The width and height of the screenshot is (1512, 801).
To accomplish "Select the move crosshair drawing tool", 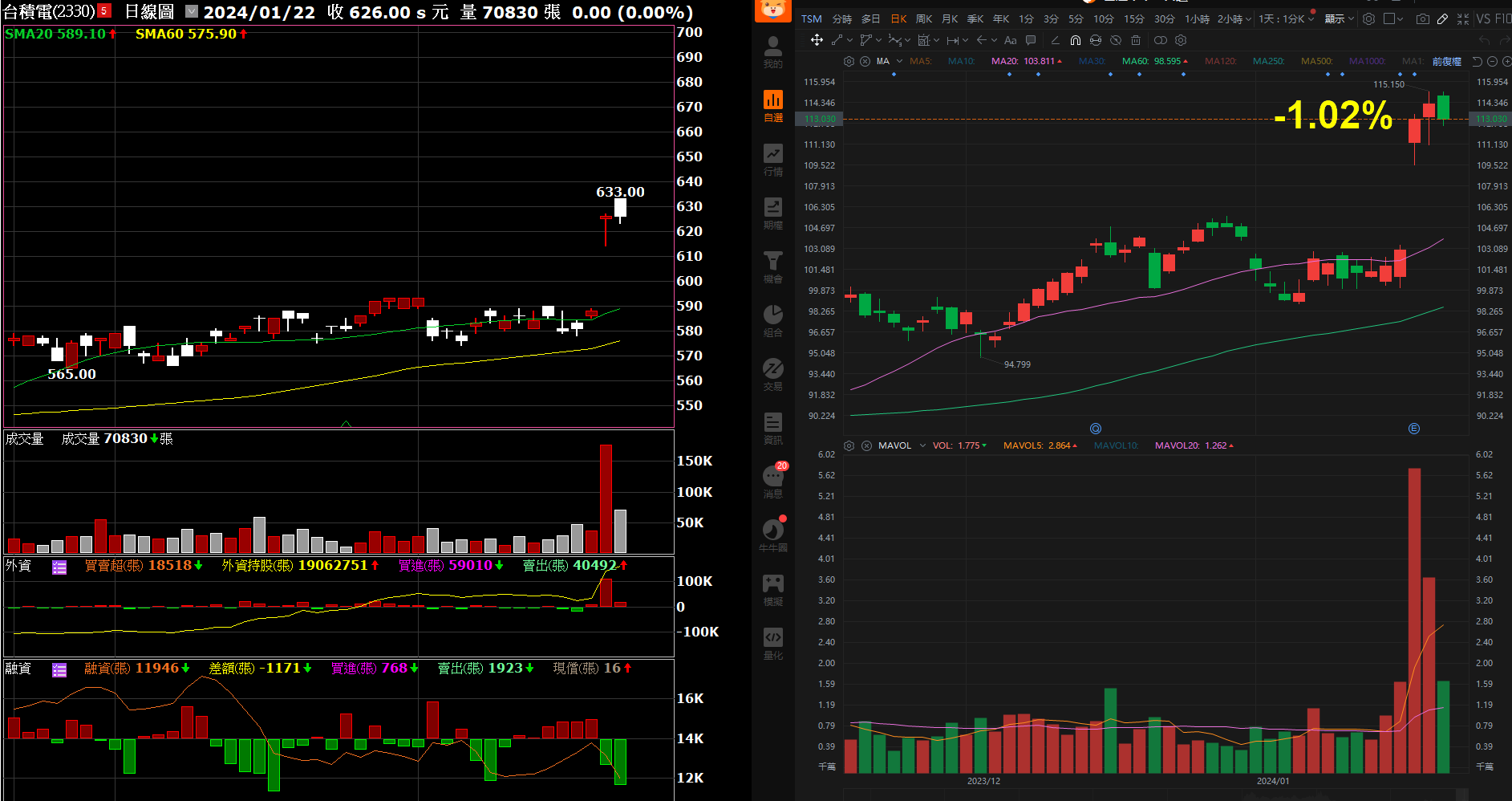I will (x=817, y=40).
